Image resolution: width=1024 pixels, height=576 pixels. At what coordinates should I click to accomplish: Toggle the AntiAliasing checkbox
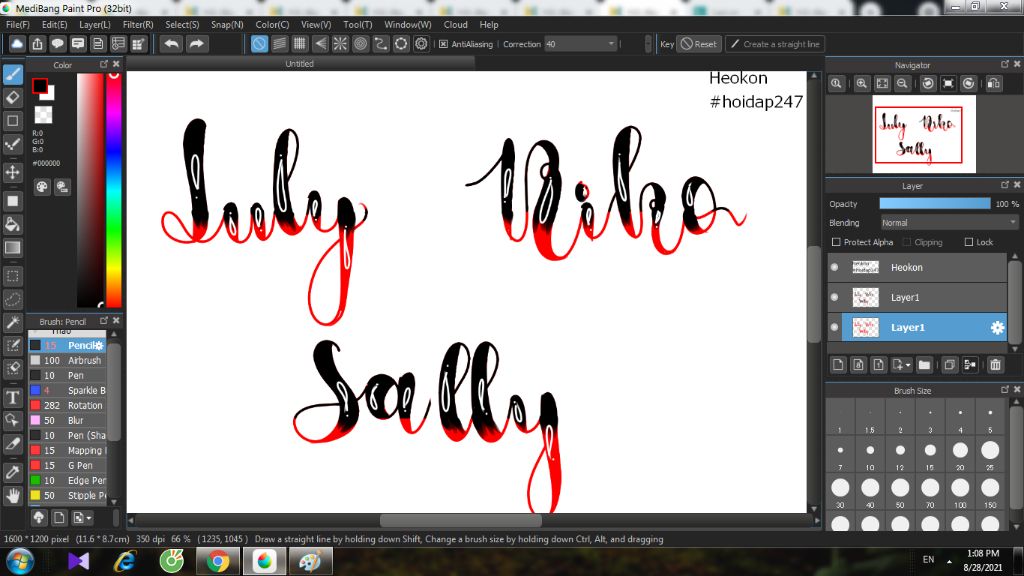click(x=443, y=44)
